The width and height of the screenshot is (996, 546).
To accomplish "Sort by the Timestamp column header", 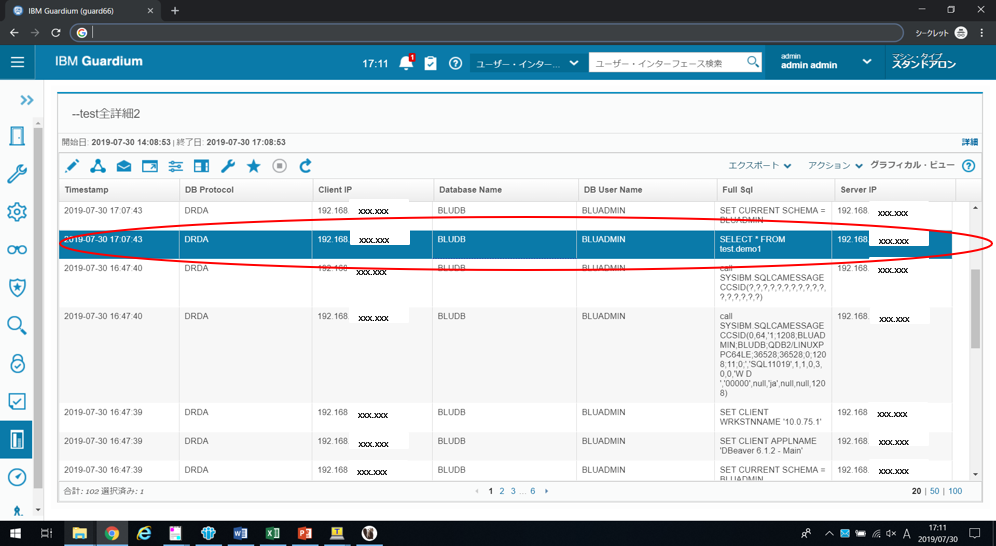I will 86,190.
